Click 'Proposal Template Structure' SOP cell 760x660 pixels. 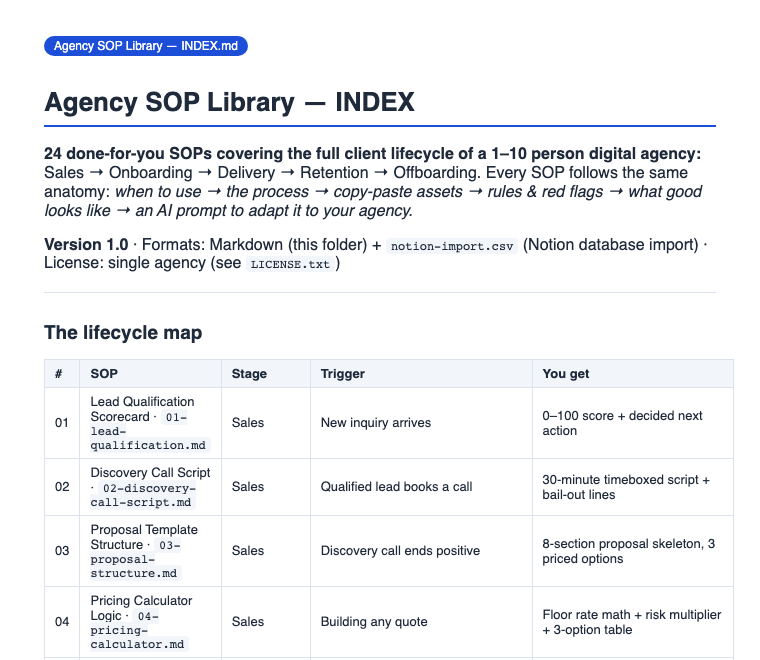[150, 551]
